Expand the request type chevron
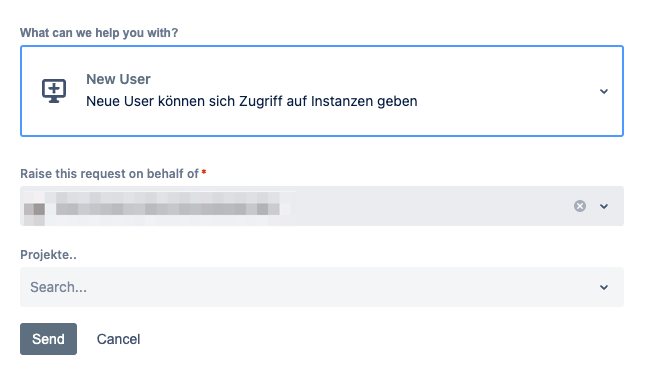This screenshot has height=373, width=648. click(x=604, y=91)
